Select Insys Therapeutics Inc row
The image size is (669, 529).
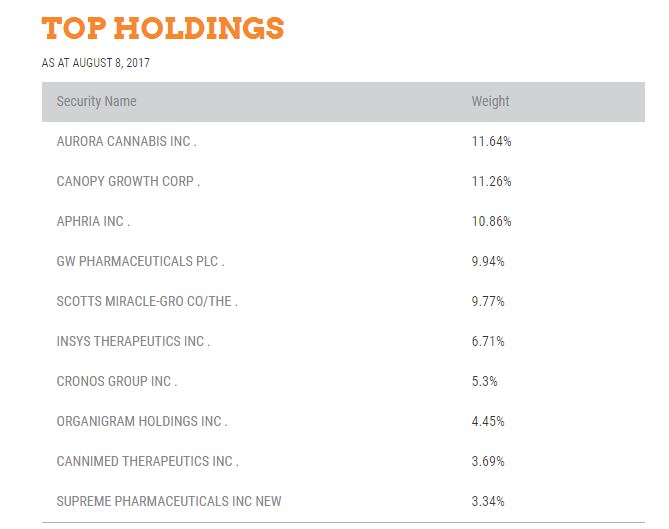133,342
